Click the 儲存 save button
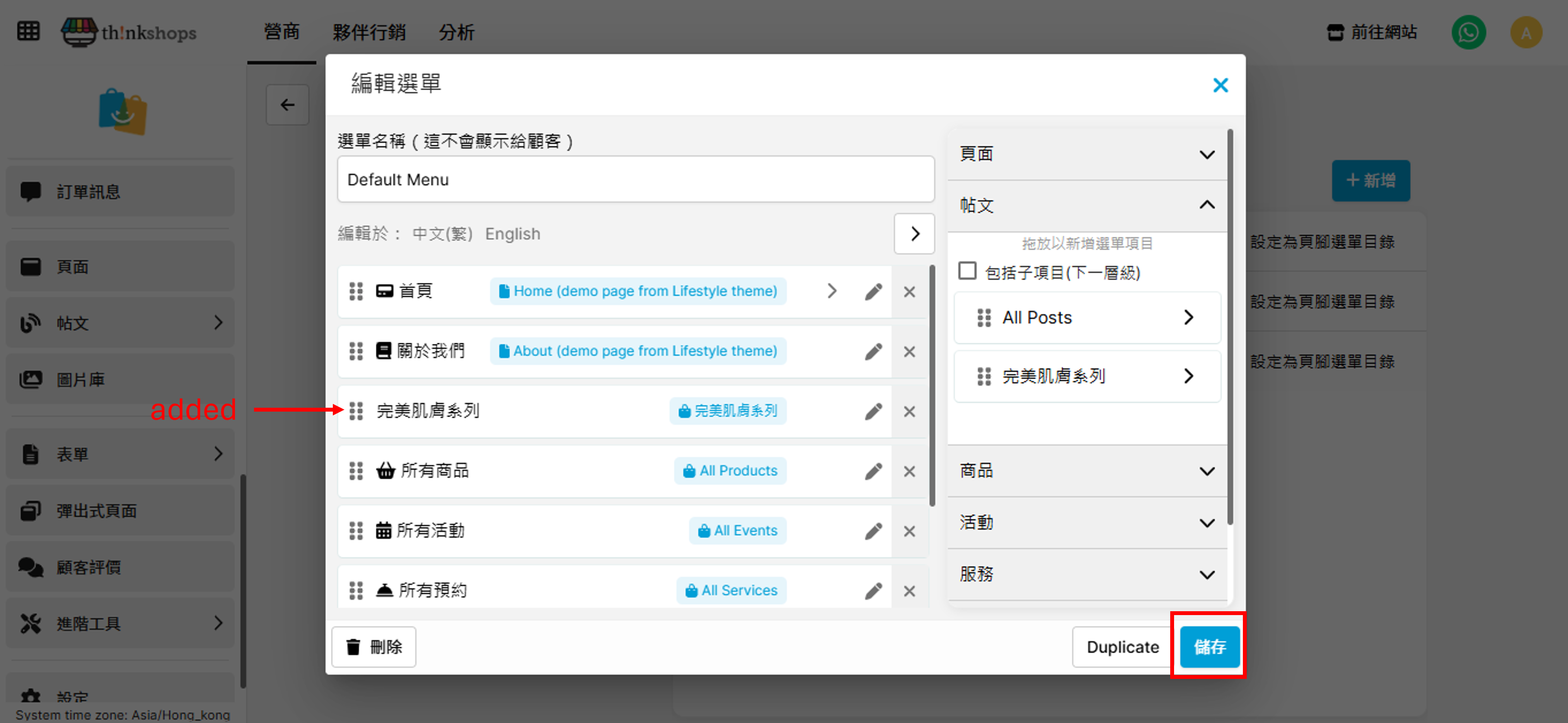The image size is (1568, 723). 1209,646
